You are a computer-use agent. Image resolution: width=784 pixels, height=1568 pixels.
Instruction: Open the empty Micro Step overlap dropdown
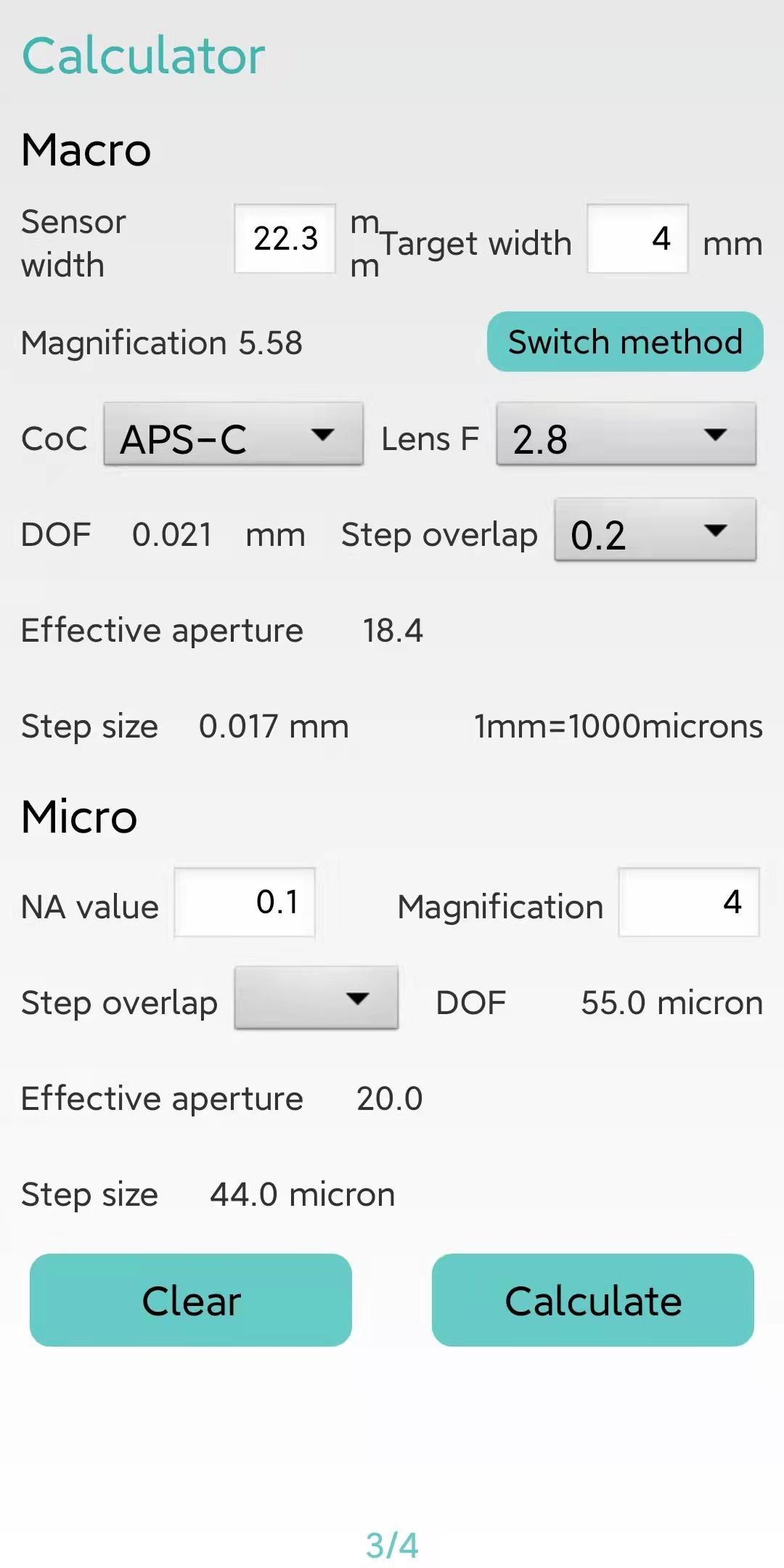pyautogui.click(x=317, y=998)
